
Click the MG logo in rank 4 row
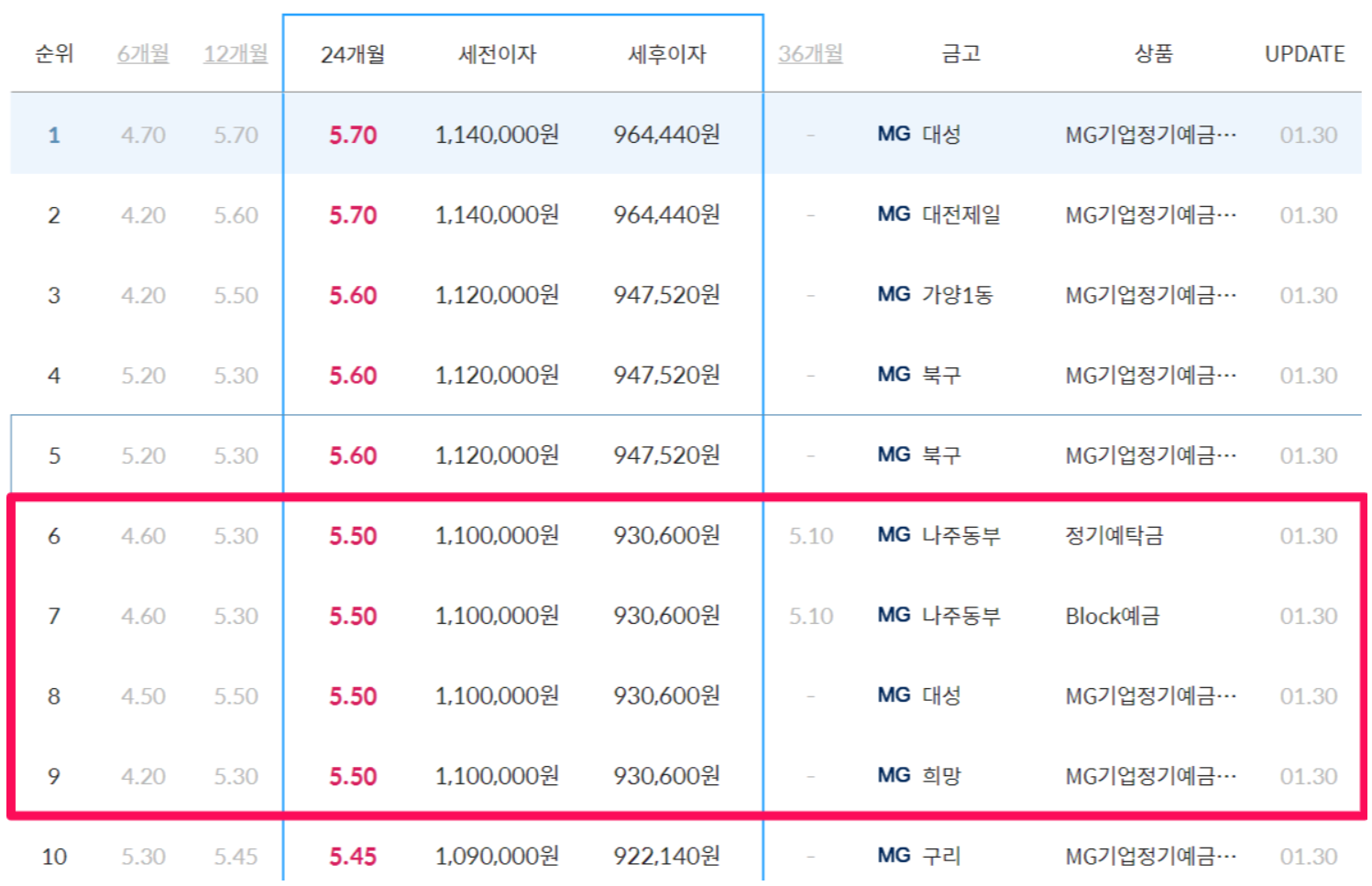pyautogui.click(x=894, y=375)
